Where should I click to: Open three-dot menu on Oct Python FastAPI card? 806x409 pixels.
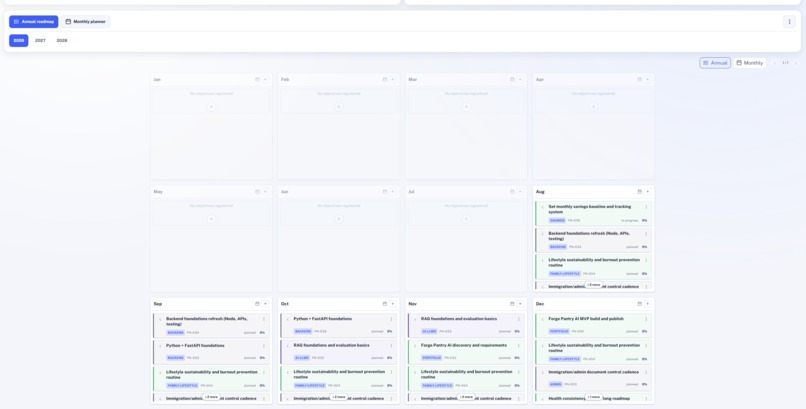pos(391,319)
